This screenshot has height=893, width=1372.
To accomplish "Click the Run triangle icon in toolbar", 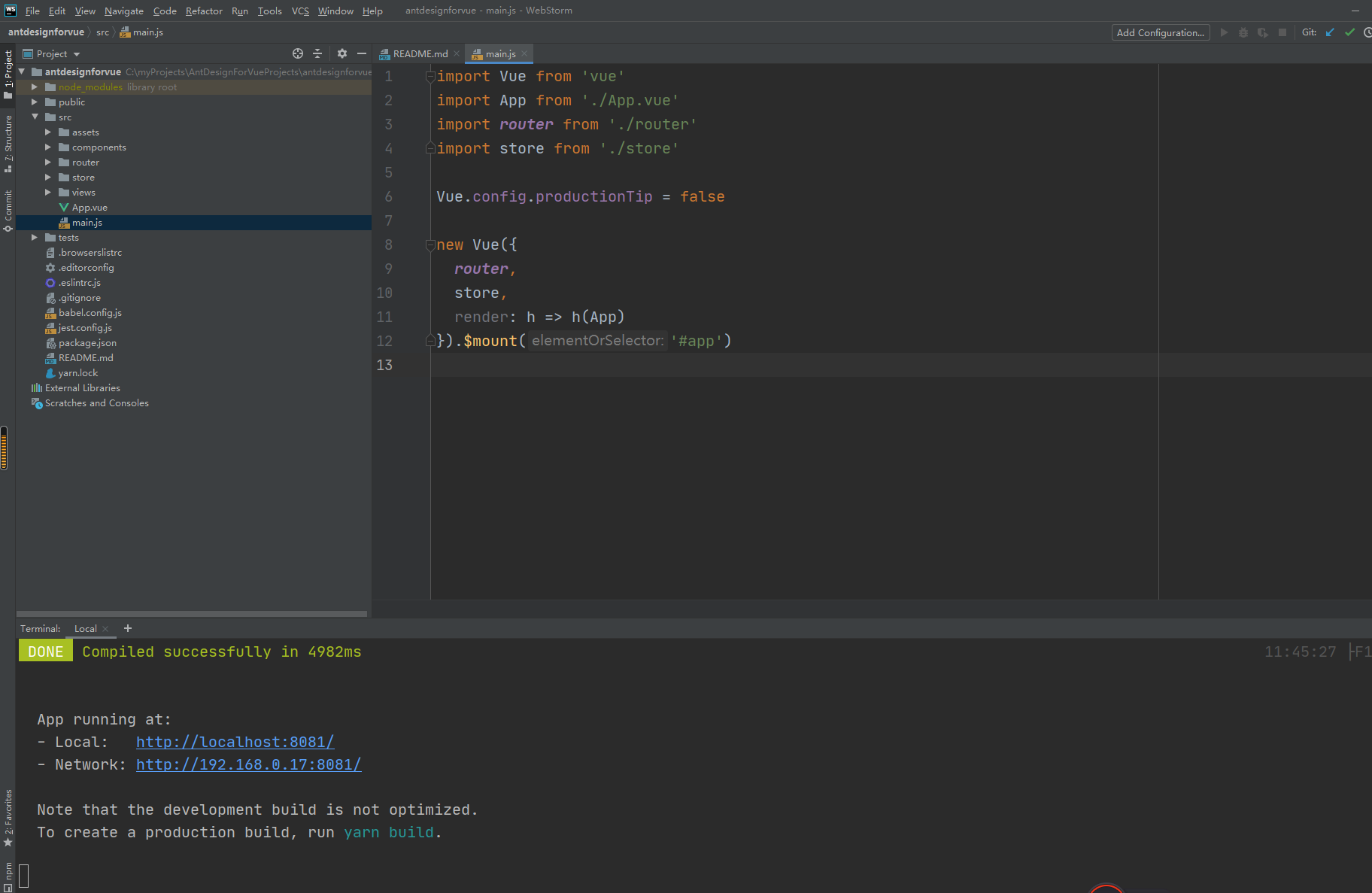I will [x=1224, y=32].
